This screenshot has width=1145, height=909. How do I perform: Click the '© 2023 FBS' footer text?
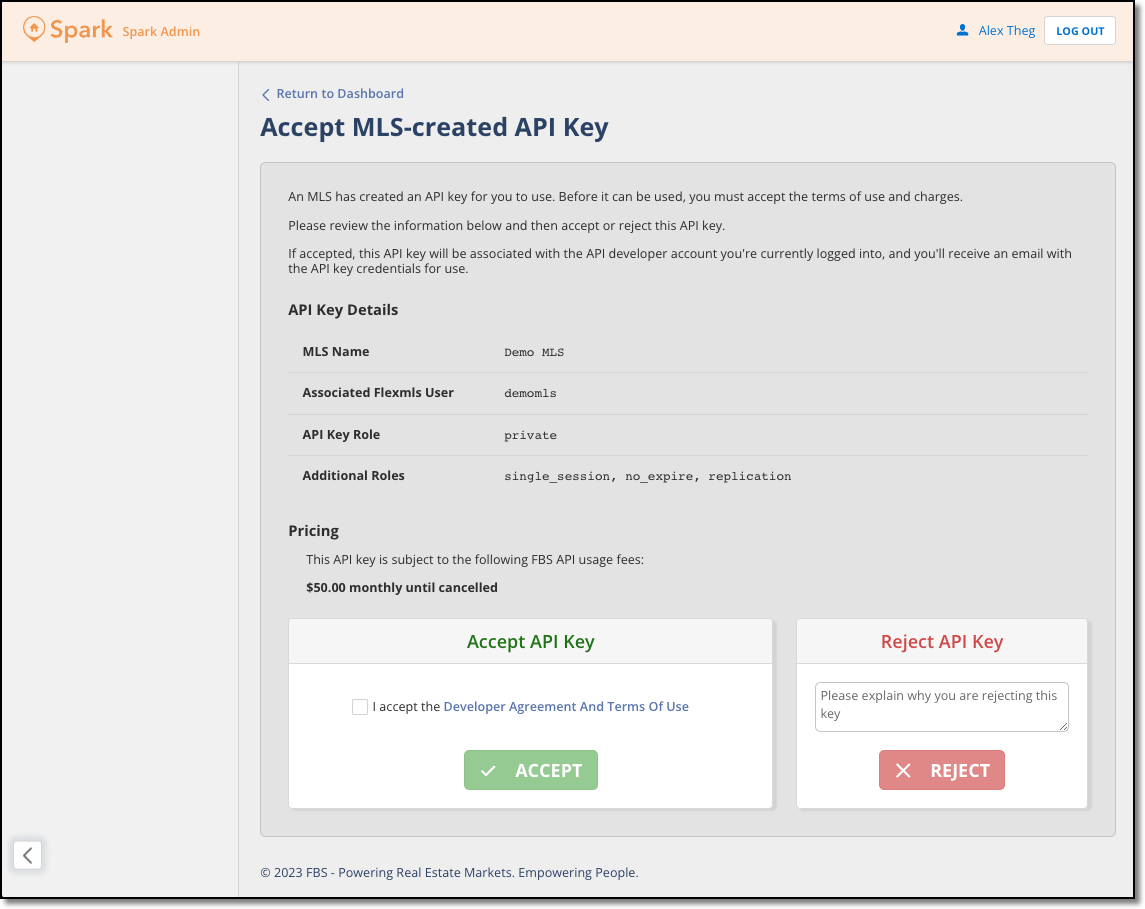(294, 872)
